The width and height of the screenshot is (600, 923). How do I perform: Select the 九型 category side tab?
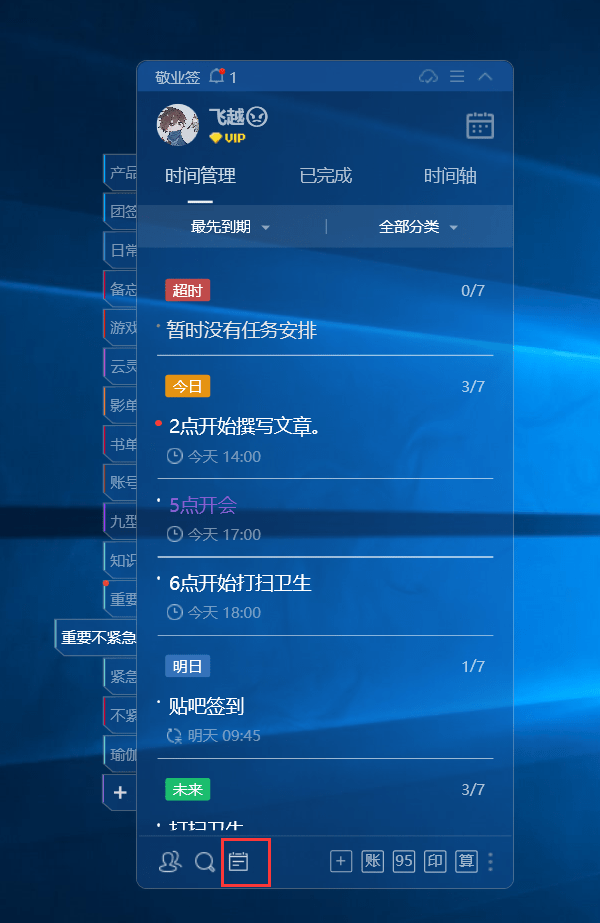coord(121,522)
